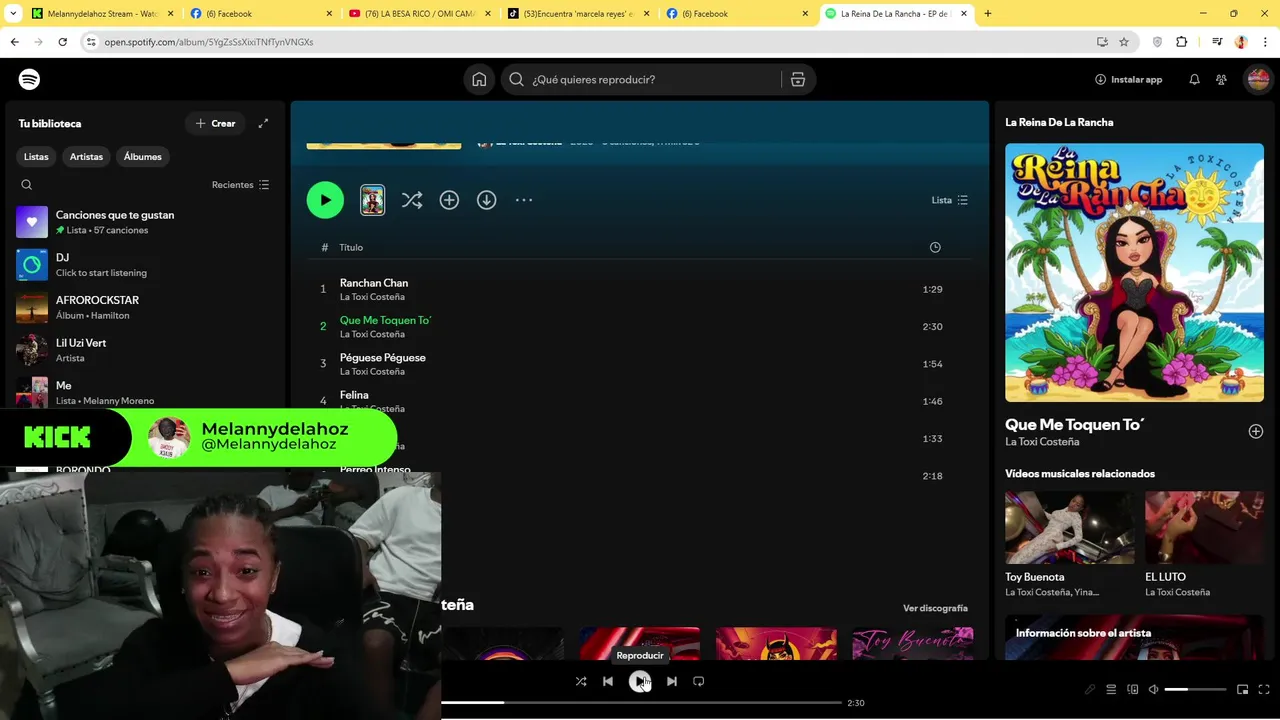Filter library by Álbumes
Image resolution: width=1280 pixels, height=720 pixels.
click(142, 157)
